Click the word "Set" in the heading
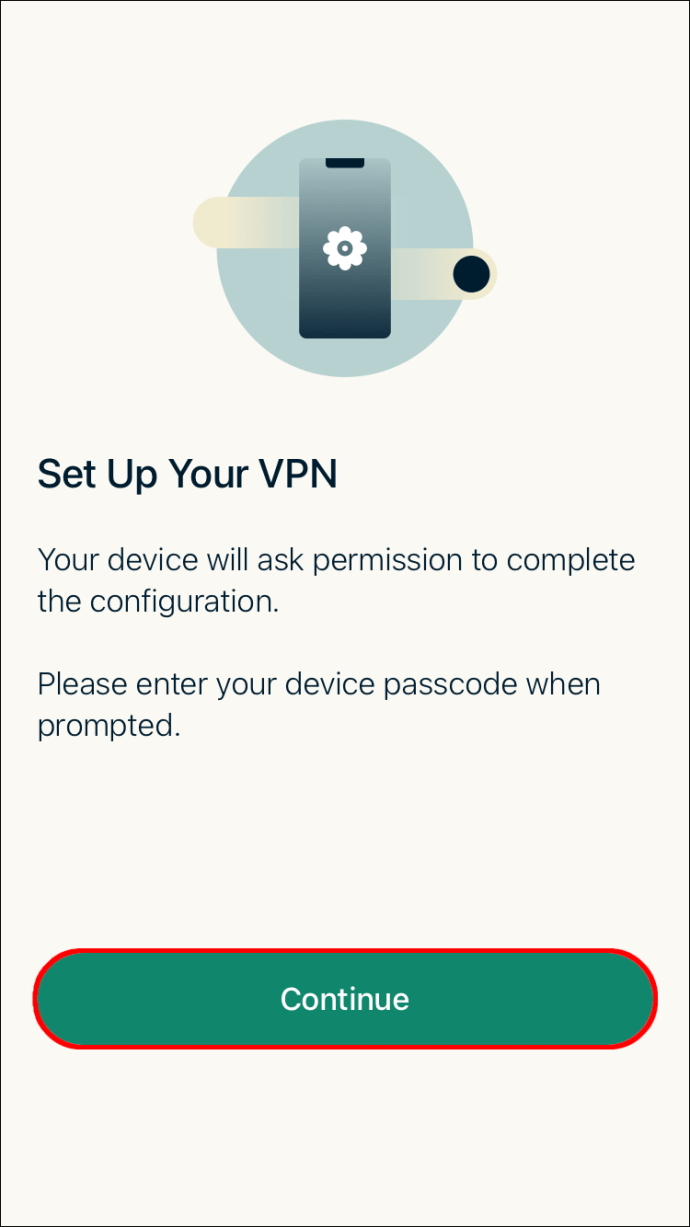Image resolution: width=690 pixels, height=1227 pixels. point(66,475)
